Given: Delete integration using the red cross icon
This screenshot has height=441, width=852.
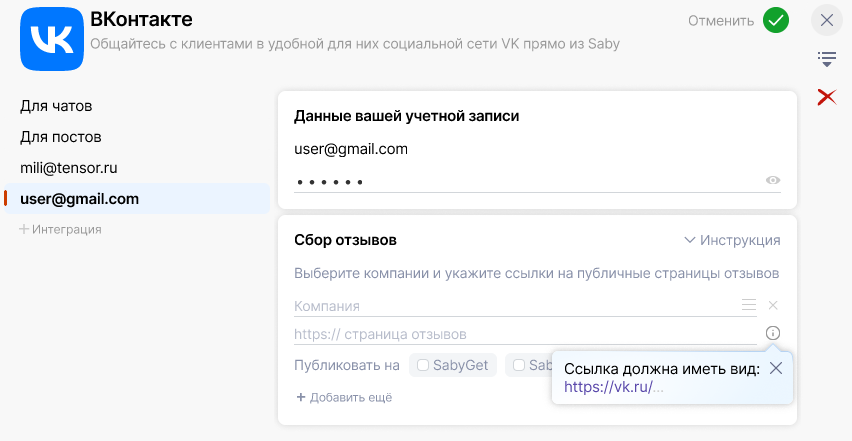Looking at the screenshot, I should pyautogui.click(x=827, y=97).
